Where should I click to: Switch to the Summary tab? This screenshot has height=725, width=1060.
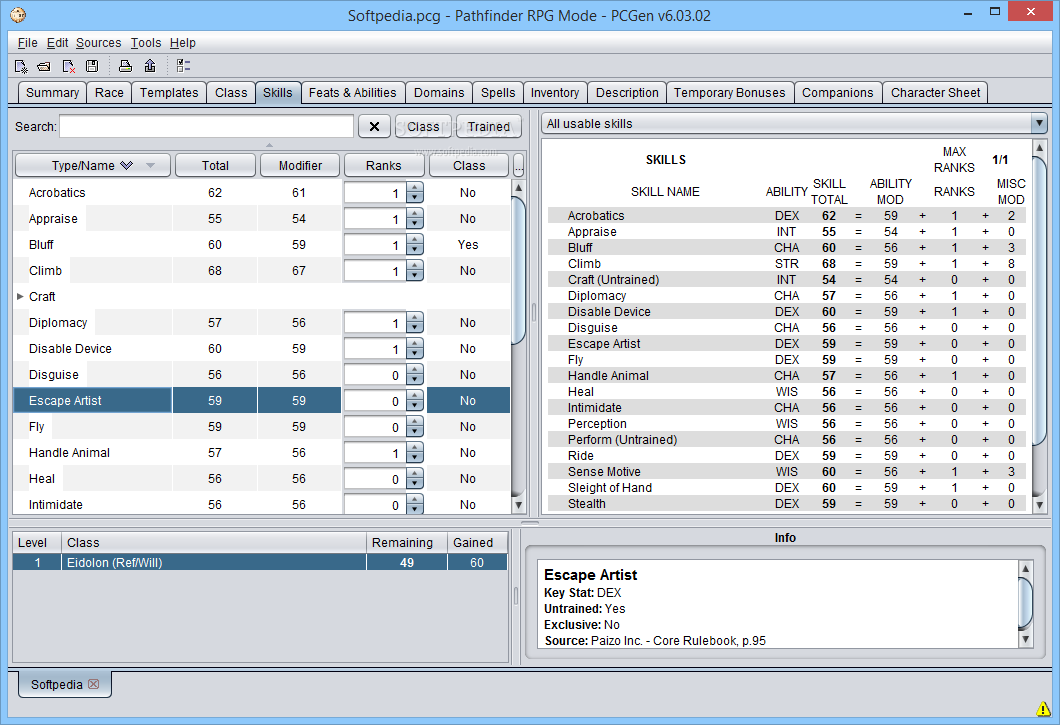pyautogui.click(x=52, y=93)
